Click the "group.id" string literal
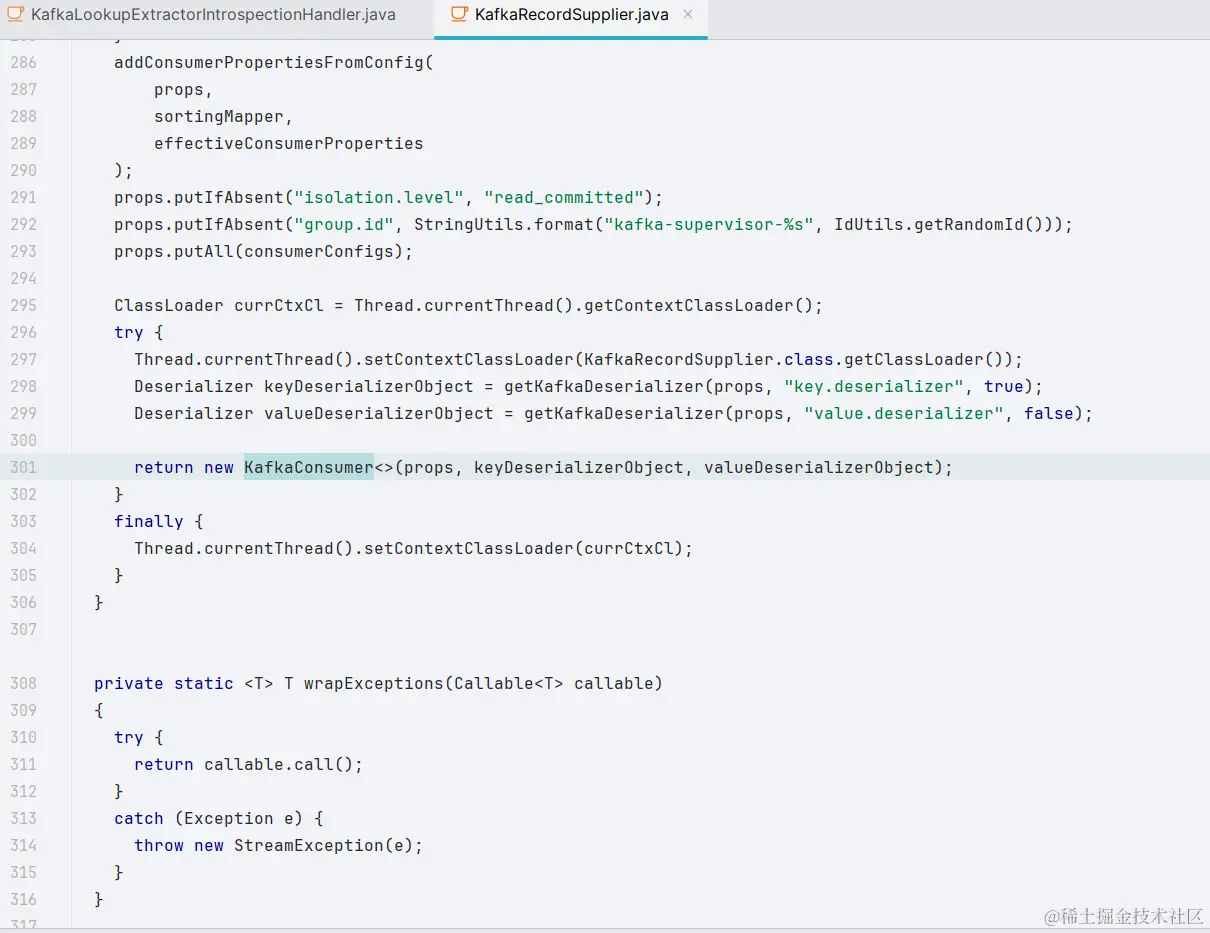The image size is (1210, 933). tap(344, 224)
